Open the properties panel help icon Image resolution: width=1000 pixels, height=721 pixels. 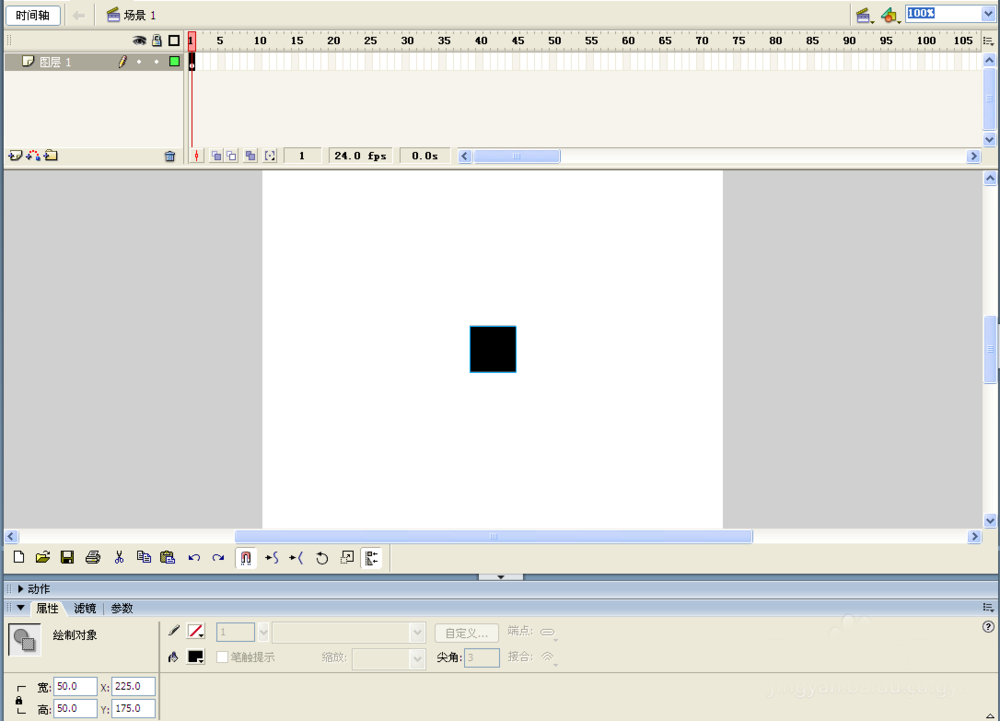point(988,627)
